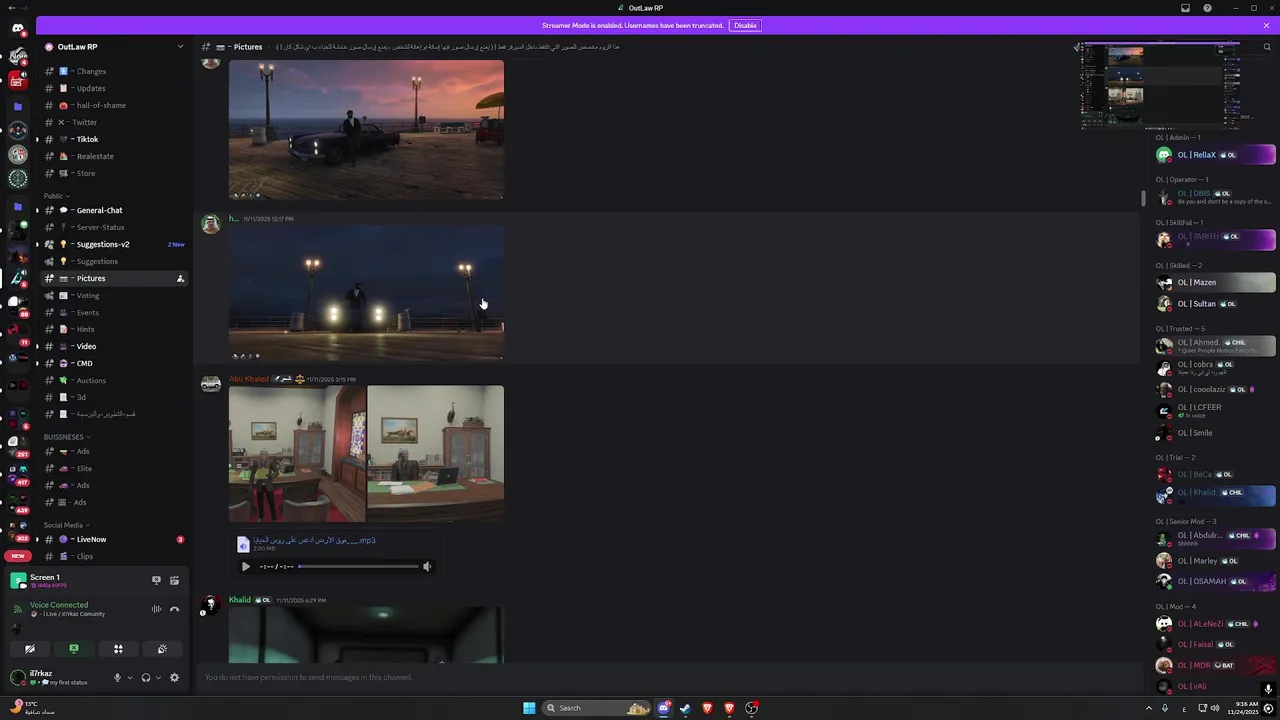Mute the microphone
The image size is (1280, 720).
(117, 677)
